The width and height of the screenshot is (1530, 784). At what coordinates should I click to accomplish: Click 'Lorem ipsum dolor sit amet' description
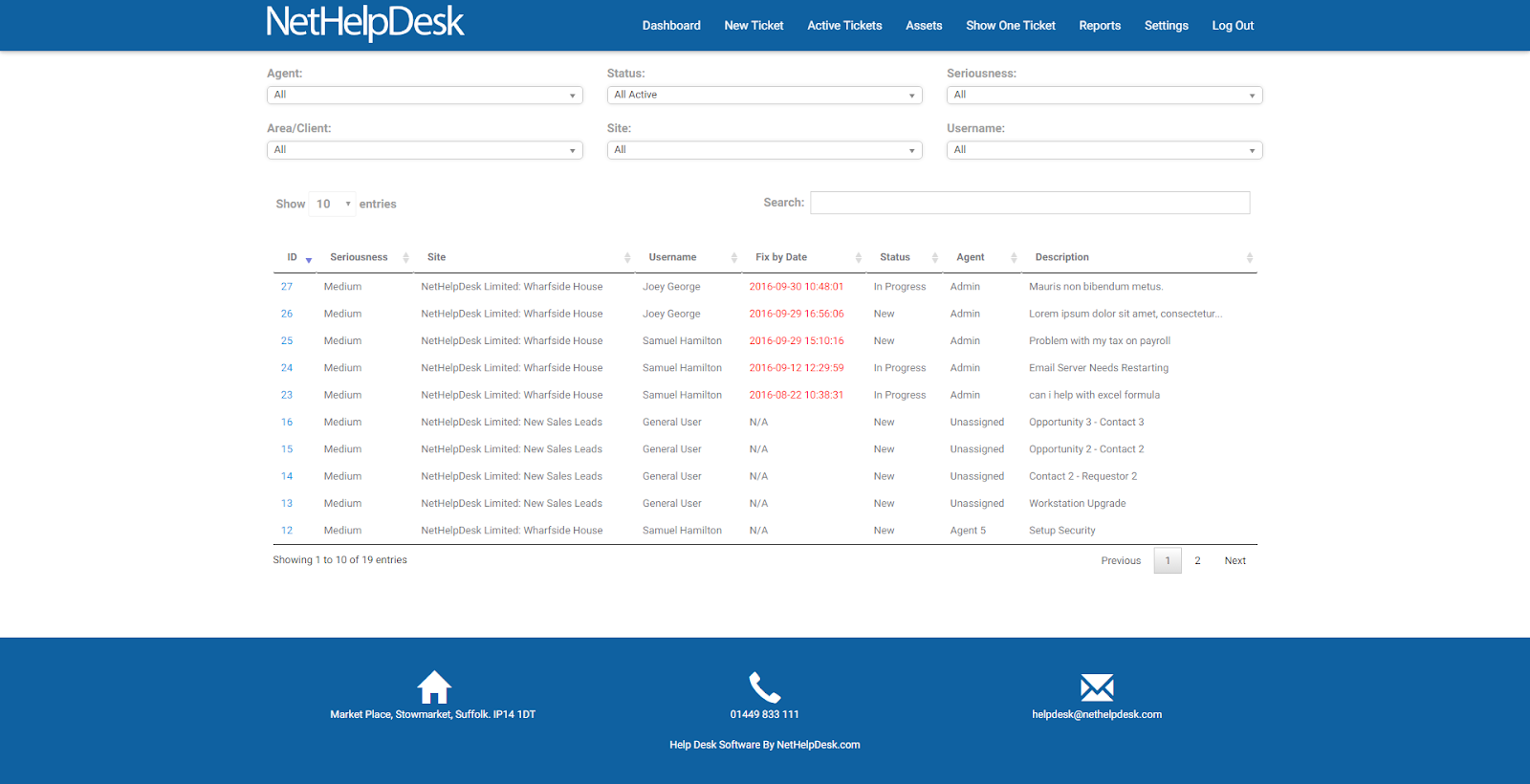point(1126,314)
